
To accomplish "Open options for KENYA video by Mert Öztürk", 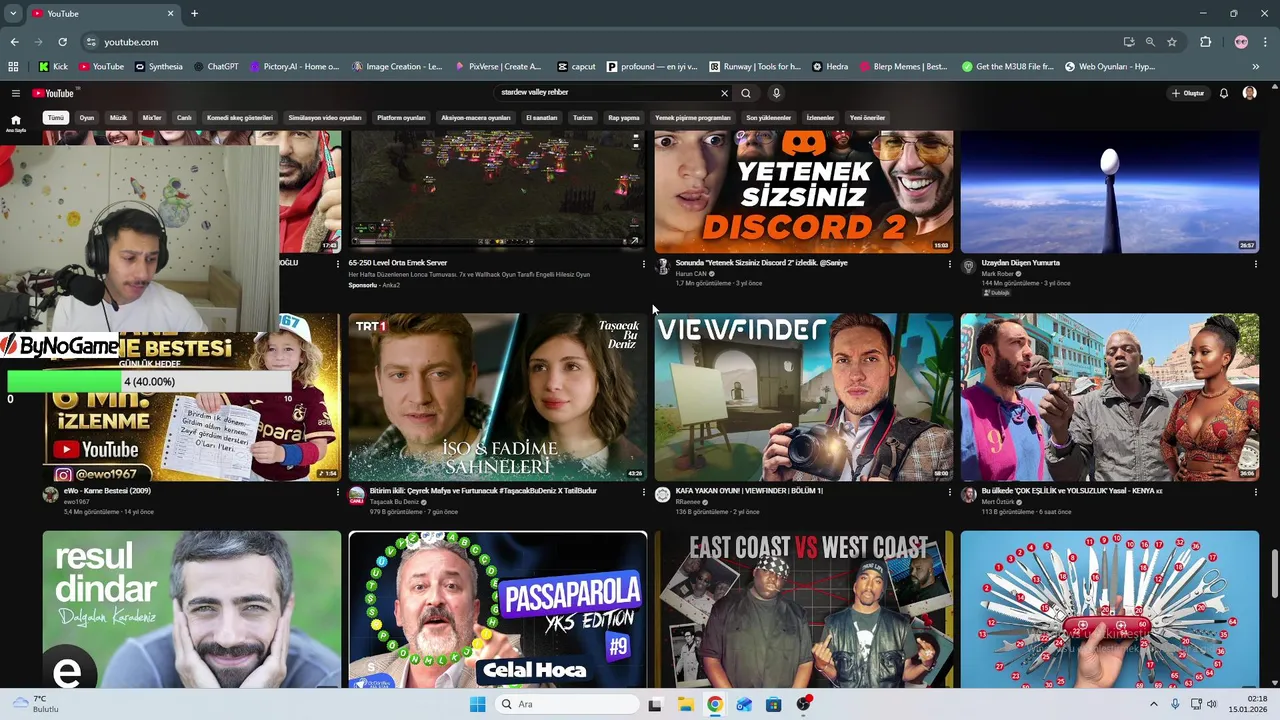I will click(x=1255, y=492).
